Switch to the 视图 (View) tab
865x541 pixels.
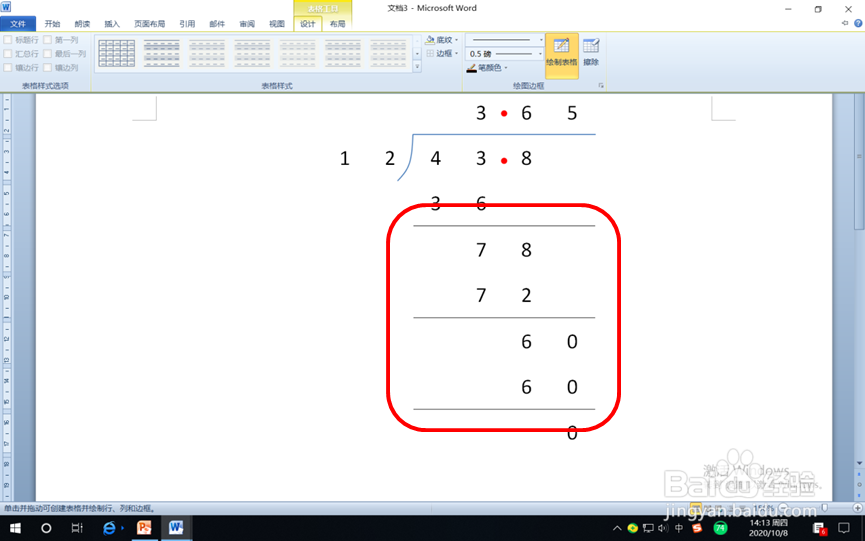click(277, 24)
